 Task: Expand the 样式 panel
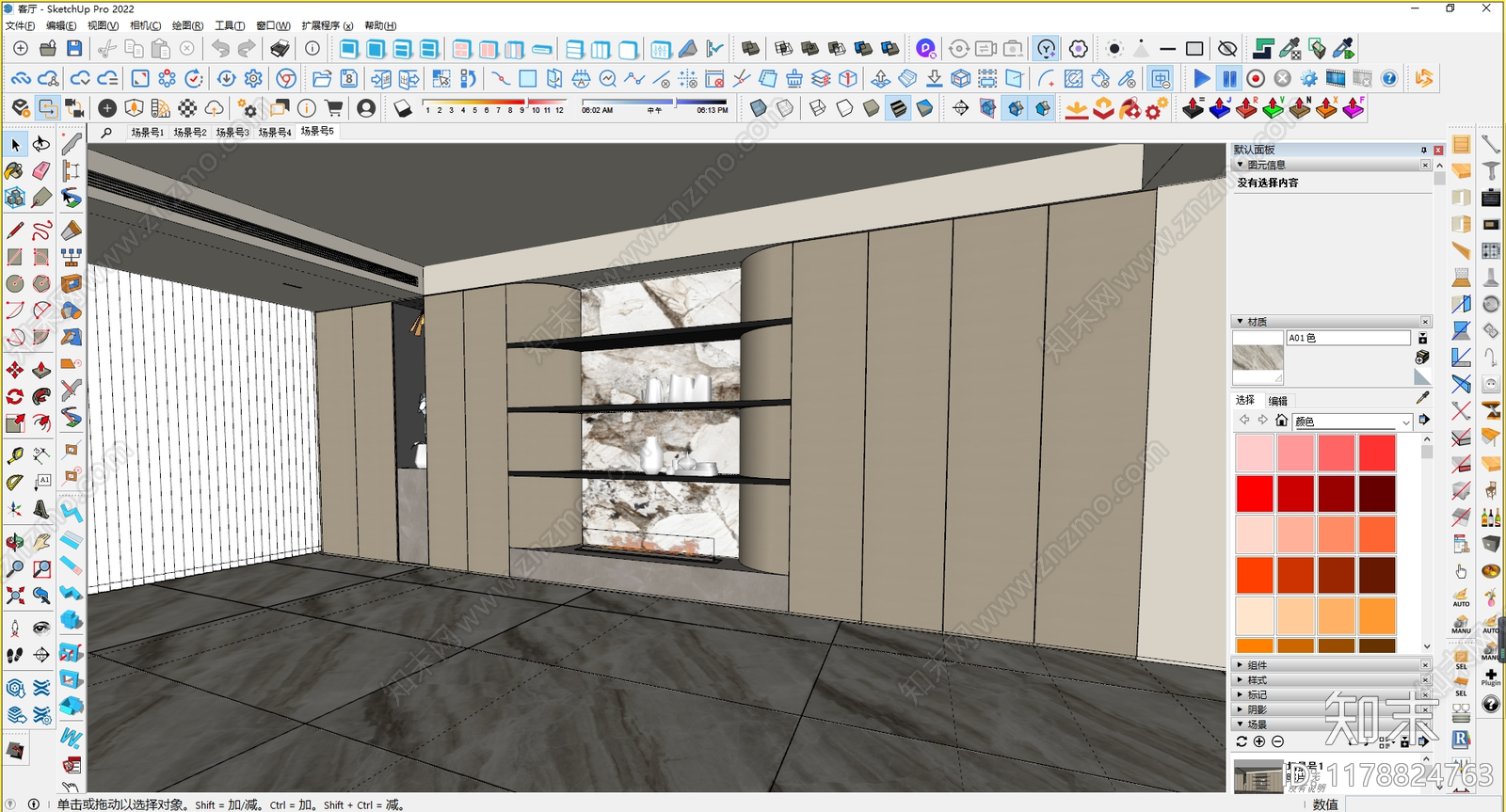pos(1241,680)
